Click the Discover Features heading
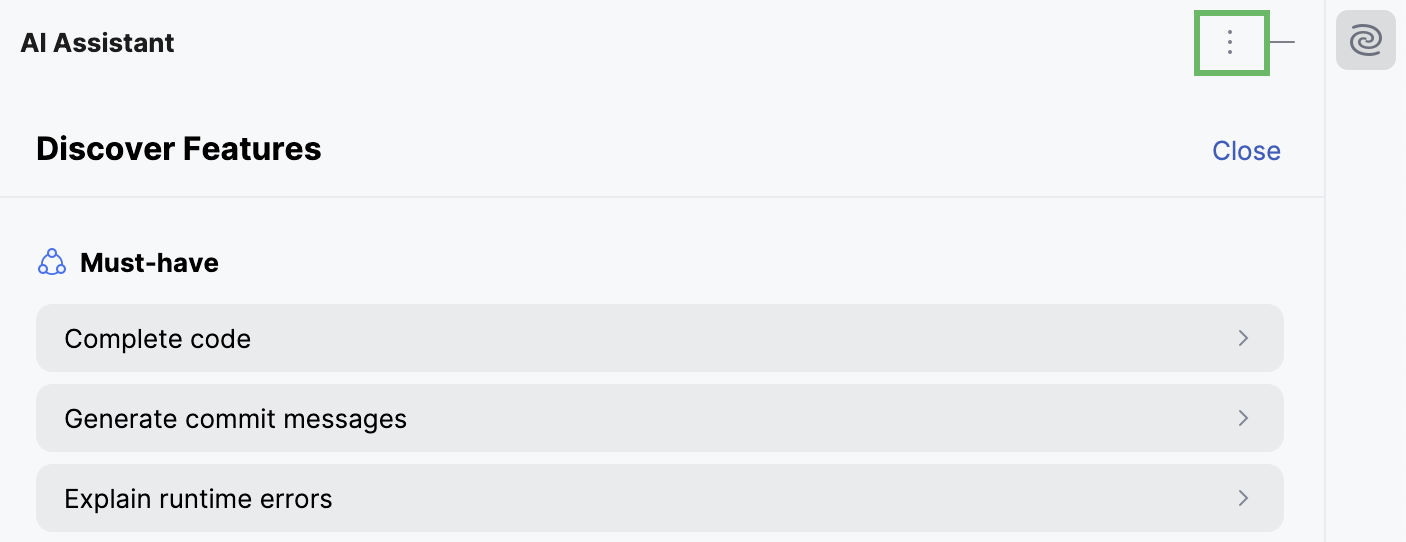The width and height of the screenshot is (1406, 542). coord(179,149)
